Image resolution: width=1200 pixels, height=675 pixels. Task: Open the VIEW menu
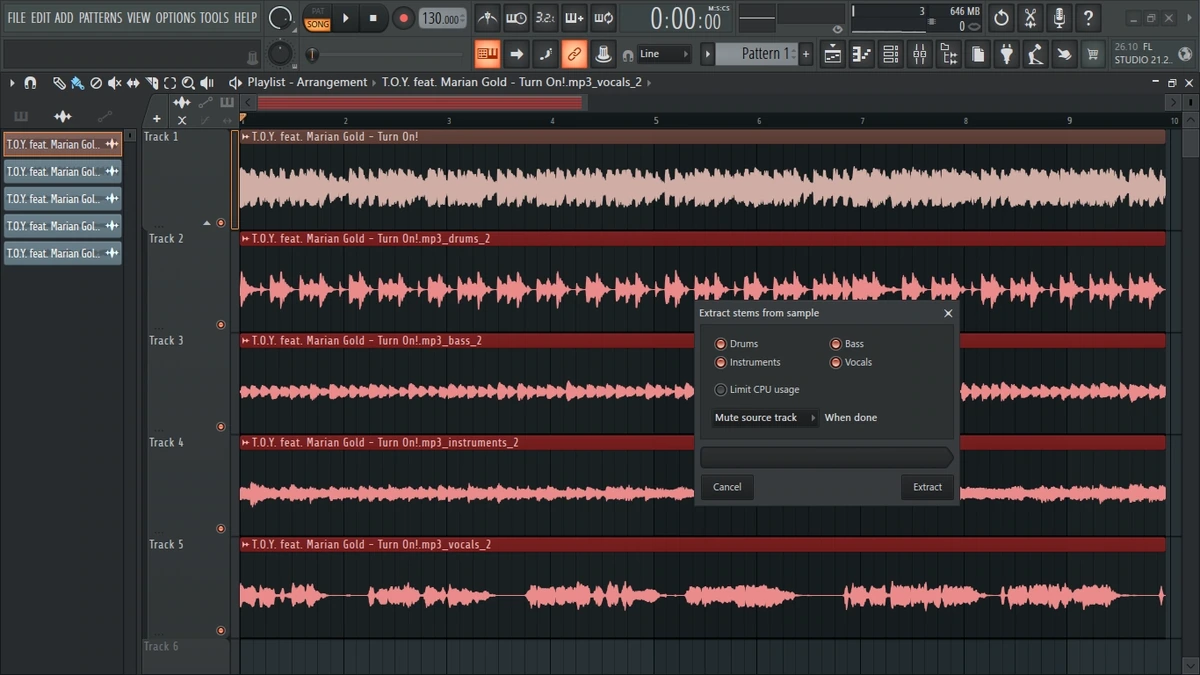[x=139, y=18]
